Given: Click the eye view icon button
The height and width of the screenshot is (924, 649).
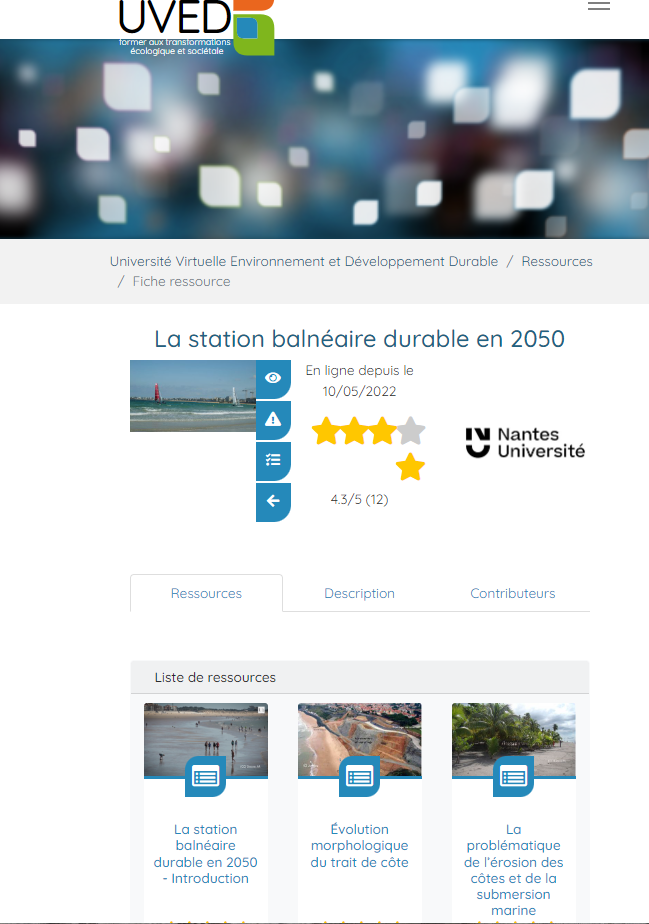Looking at the screenshot, I should coord(273,379).
